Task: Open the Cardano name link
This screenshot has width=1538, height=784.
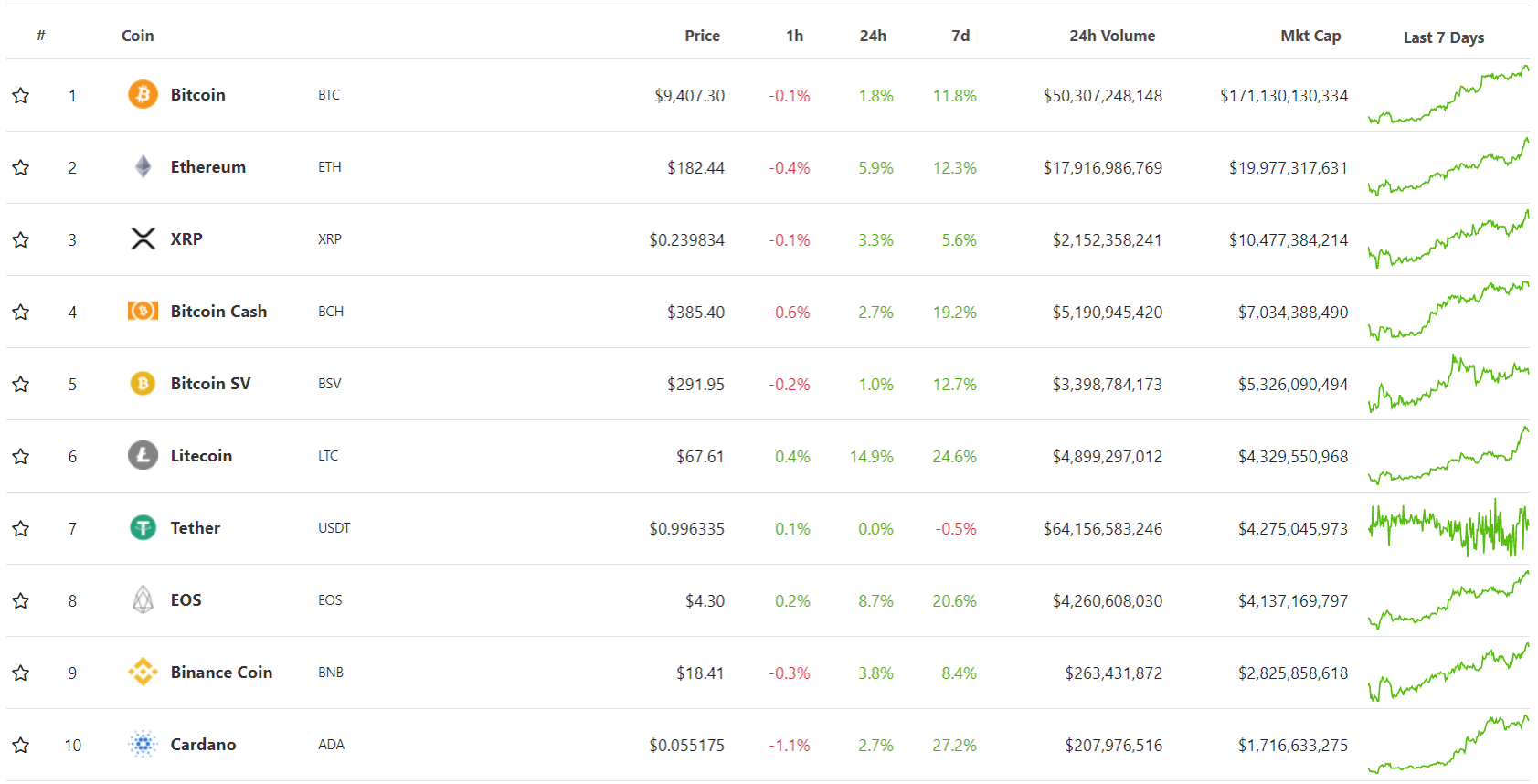Action: [203, 744]
